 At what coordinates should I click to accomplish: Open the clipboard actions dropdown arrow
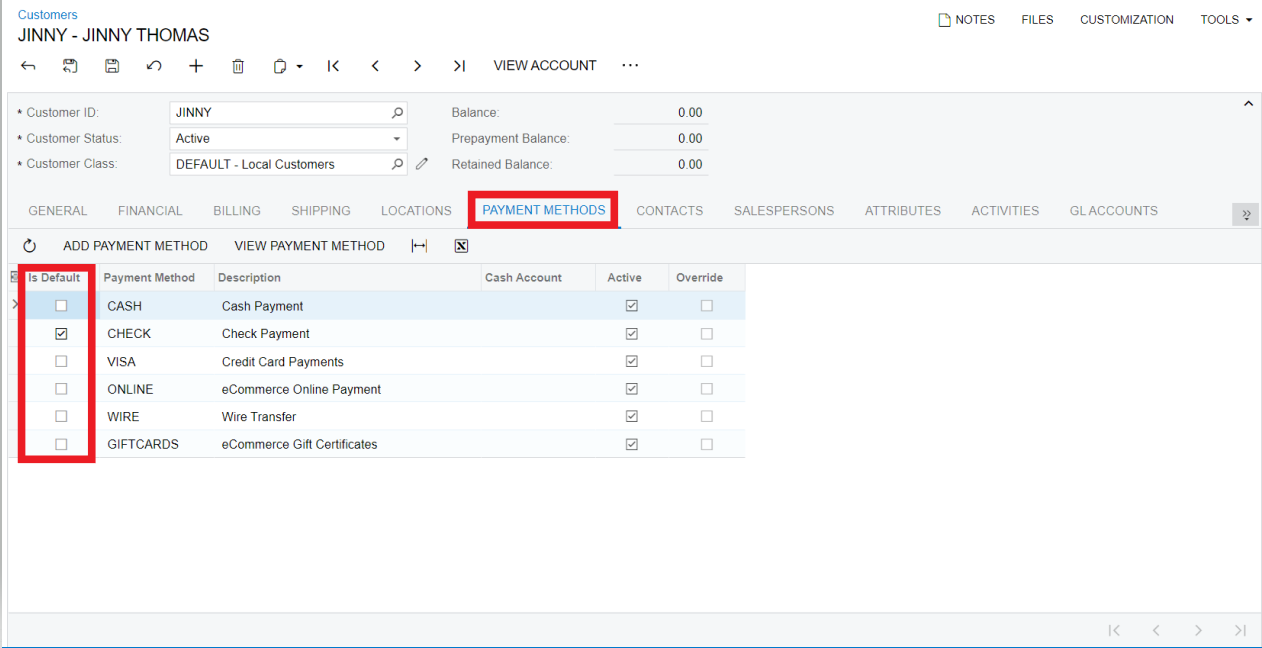(x=299, y=65)
